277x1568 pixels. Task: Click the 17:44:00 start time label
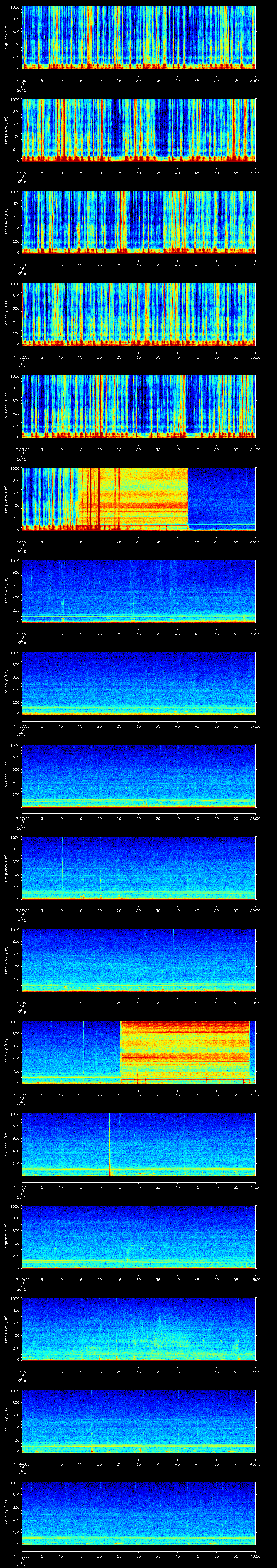click(22, 1463)
